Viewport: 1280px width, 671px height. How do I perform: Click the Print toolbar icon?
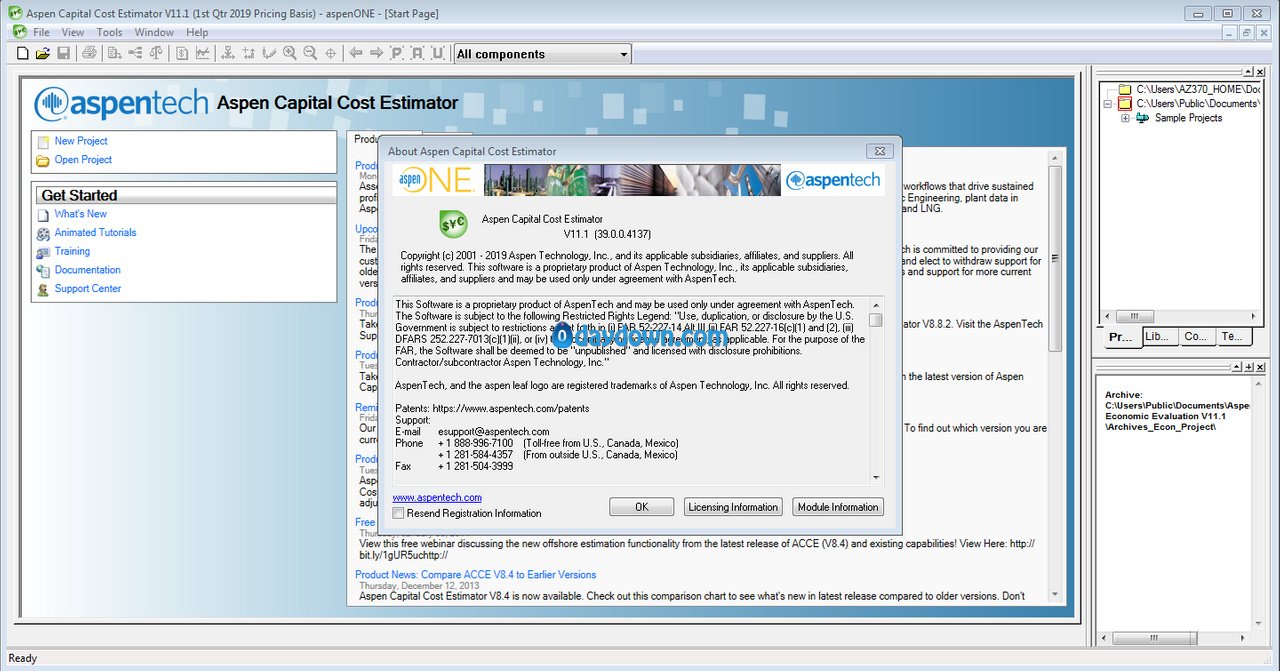(x=89, y=53)
